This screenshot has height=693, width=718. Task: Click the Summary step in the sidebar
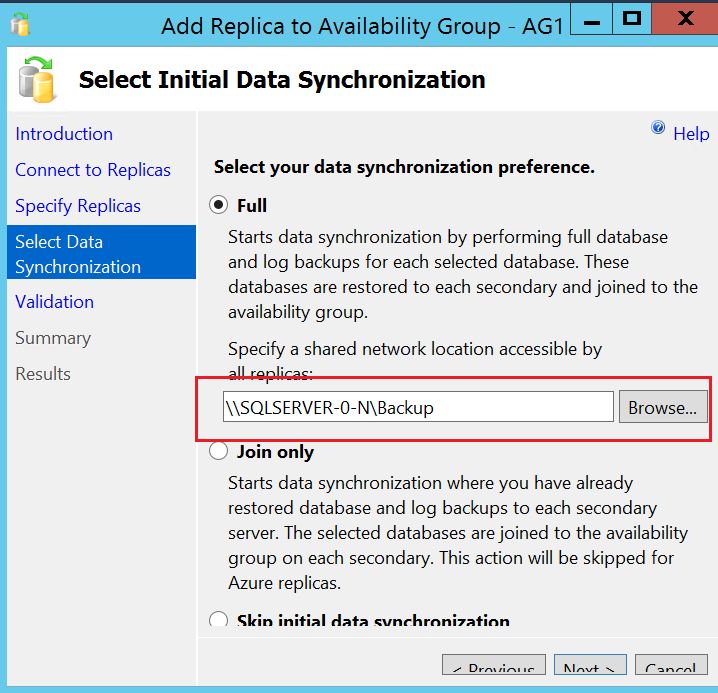(53, 338)
